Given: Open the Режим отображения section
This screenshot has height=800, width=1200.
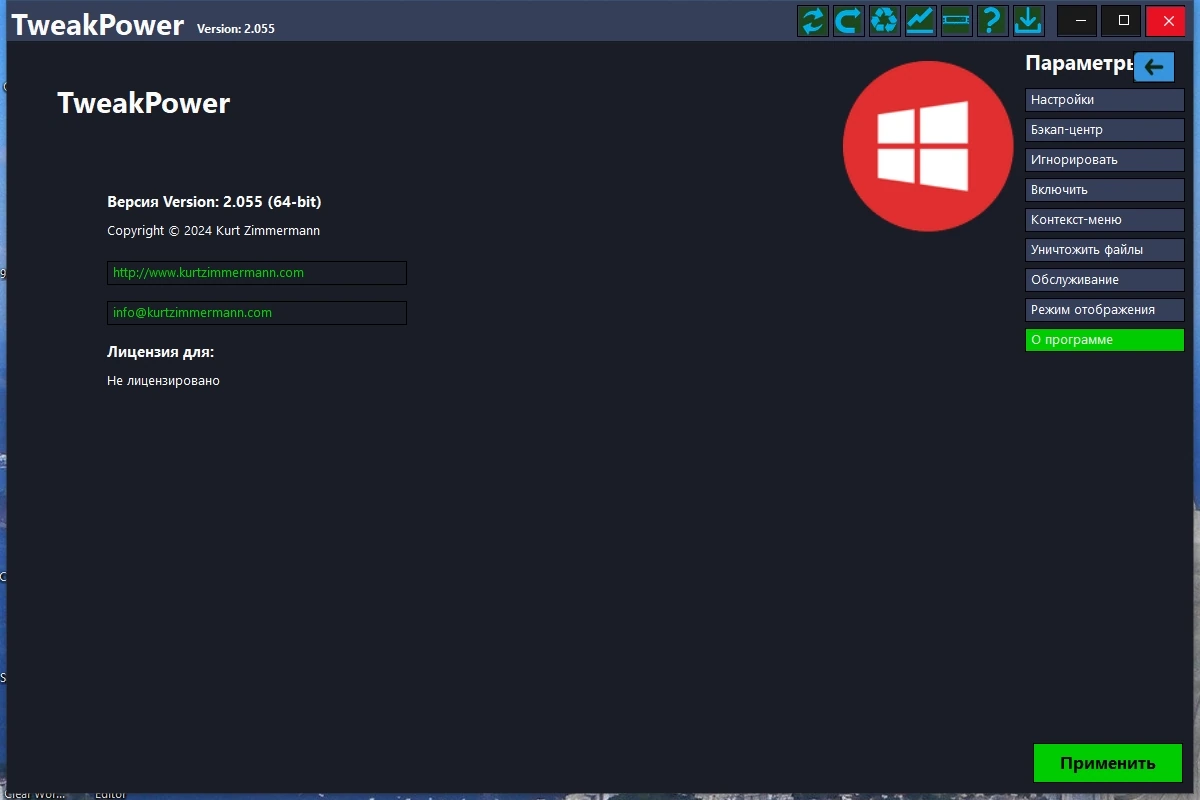Looking at the screenshot, I should pos(1105,310).
